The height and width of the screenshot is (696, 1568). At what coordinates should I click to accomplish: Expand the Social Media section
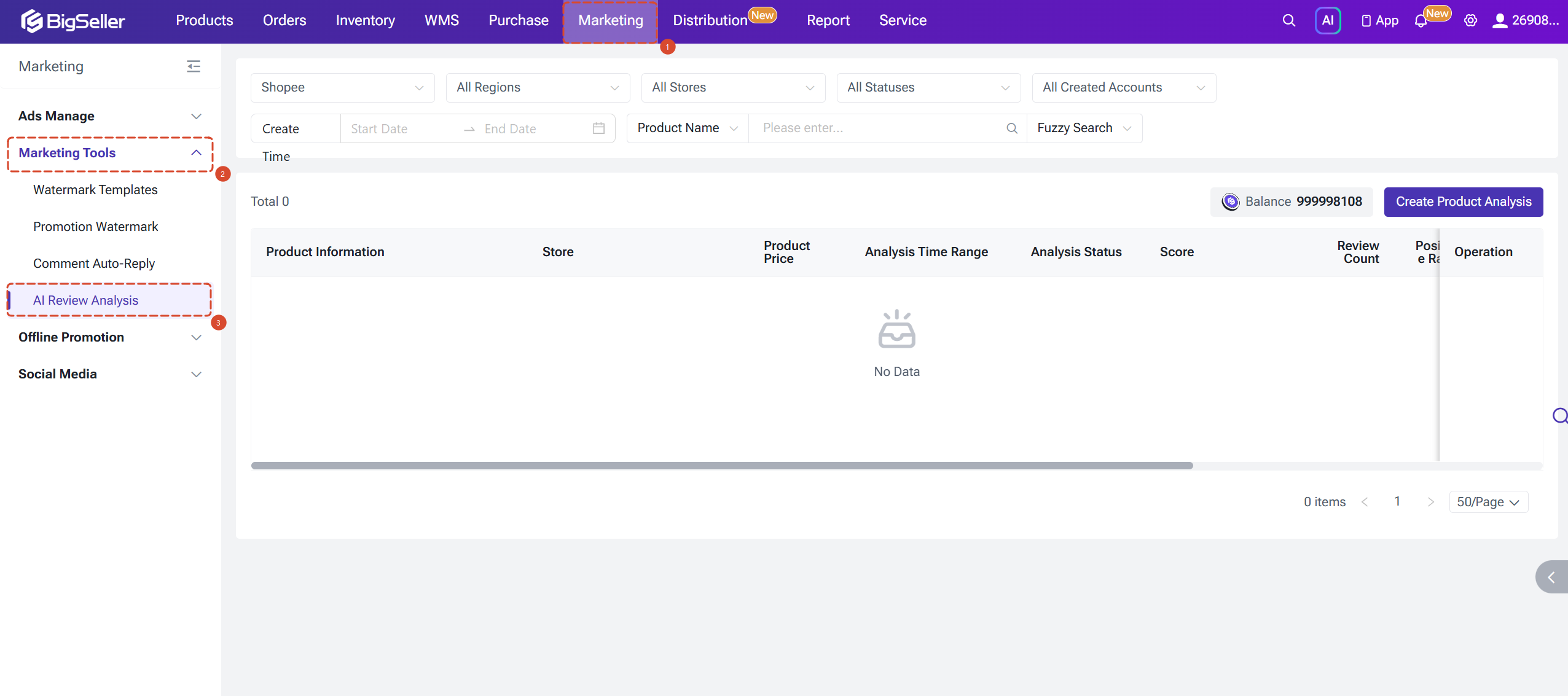tap(110, 374)
